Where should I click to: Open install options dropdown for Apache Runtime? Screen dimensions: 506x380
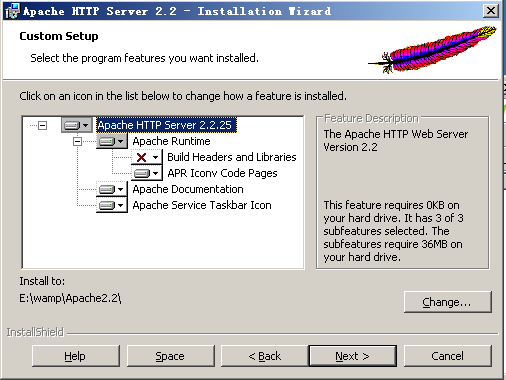(112, 141)
